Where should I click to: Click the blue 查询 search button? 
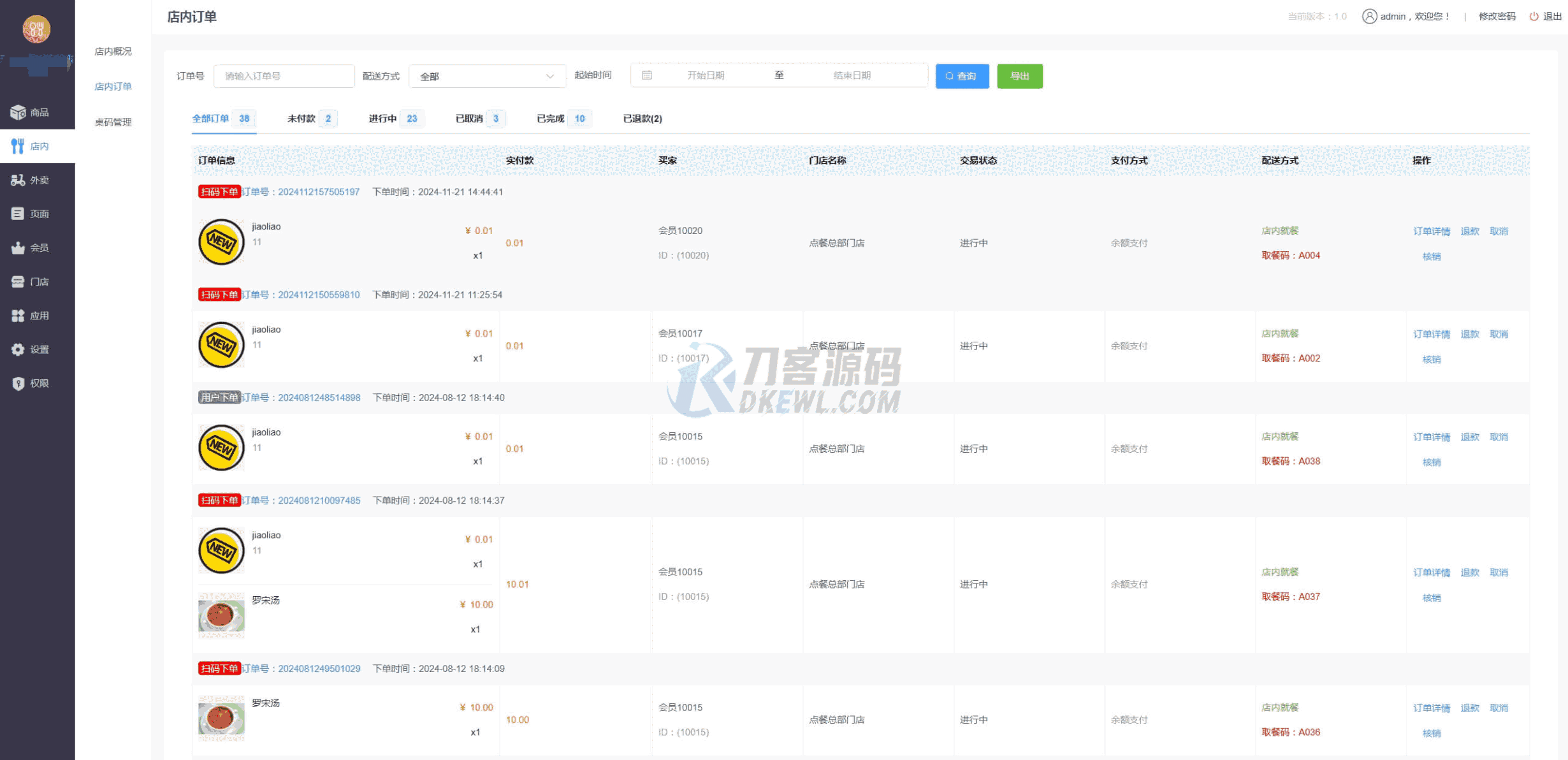[961, 76]
